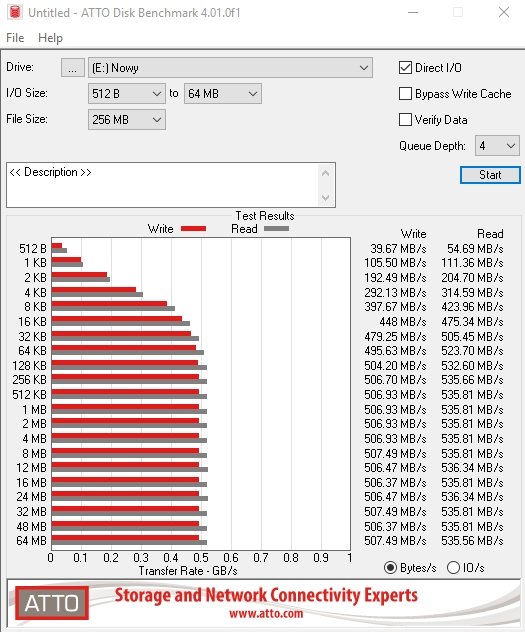Close the ATTO Disk Benchmark window

tap(504, 12)
